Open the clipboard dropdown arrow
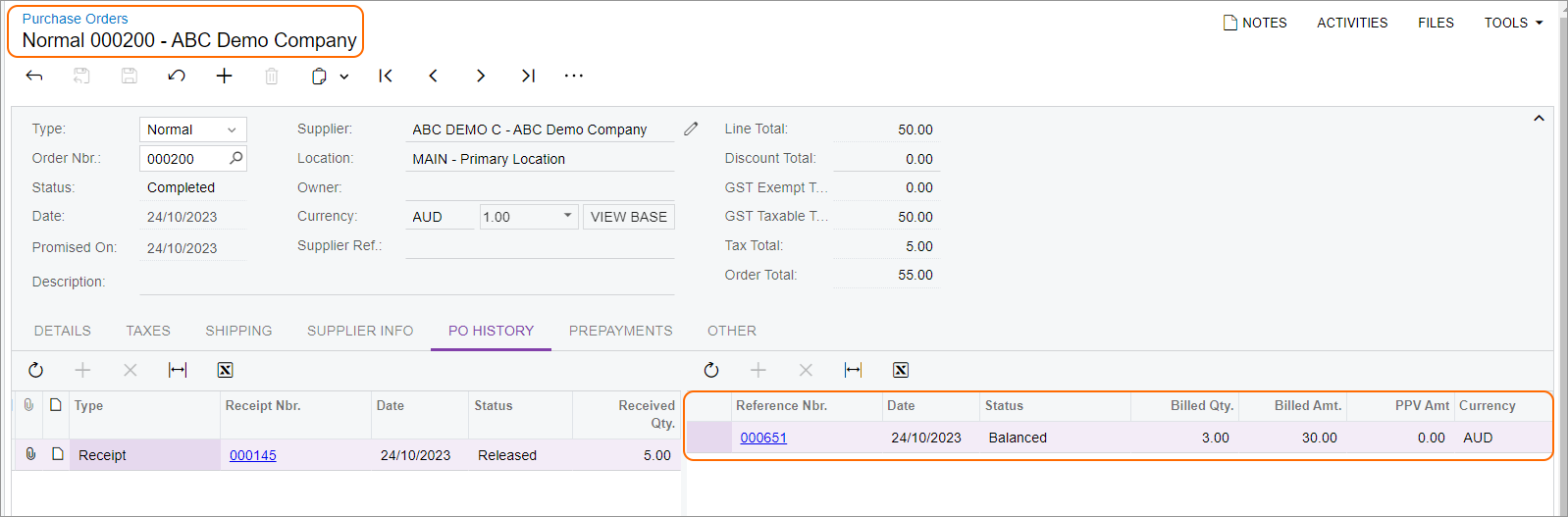The image size is (1568, 517). click(x=344, y=77)
